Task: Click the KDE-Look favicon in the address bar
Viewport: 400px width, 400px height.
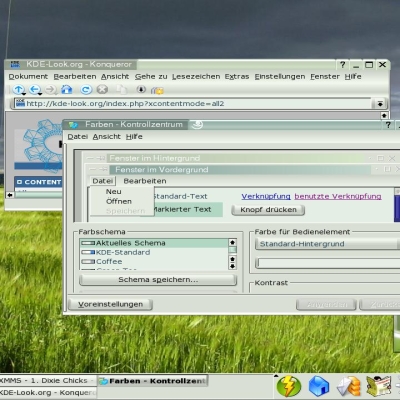Action: coord(20,103)
